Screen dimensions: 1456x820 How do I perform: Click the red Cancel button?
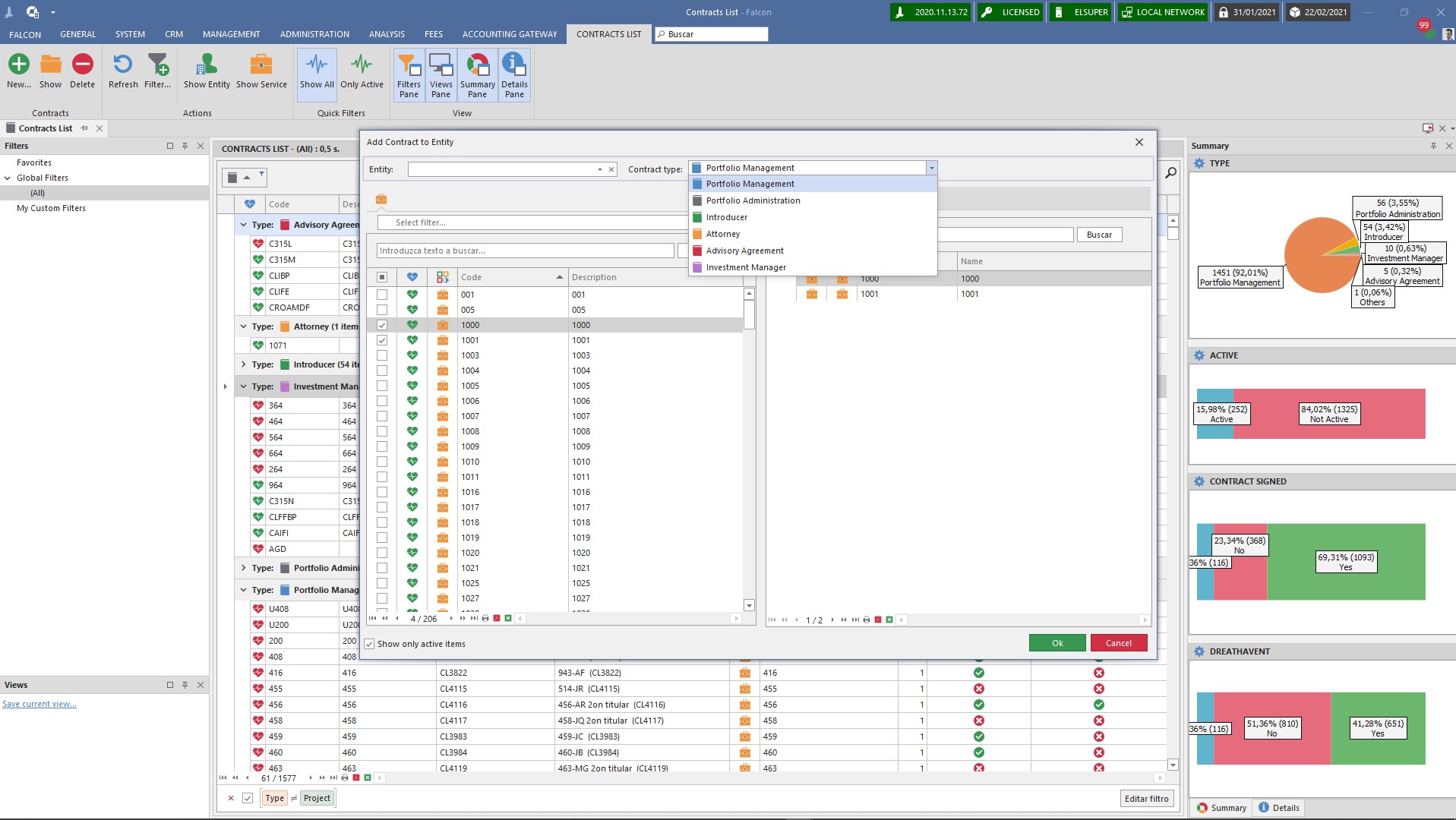pos(1118,643)
